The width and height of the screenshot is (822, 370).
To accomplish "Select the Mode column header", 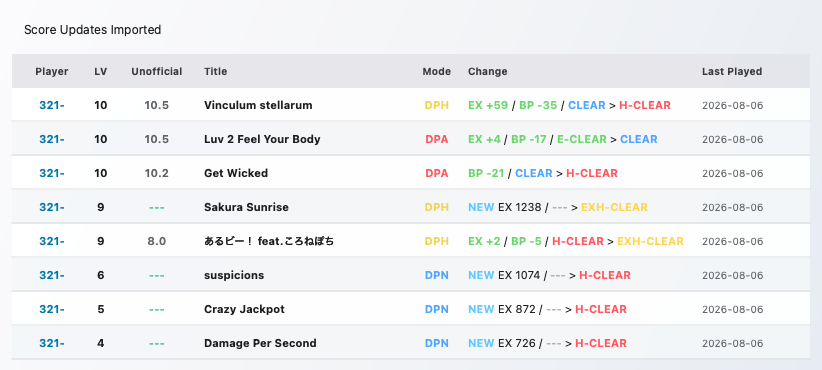I will coord(437,71).
